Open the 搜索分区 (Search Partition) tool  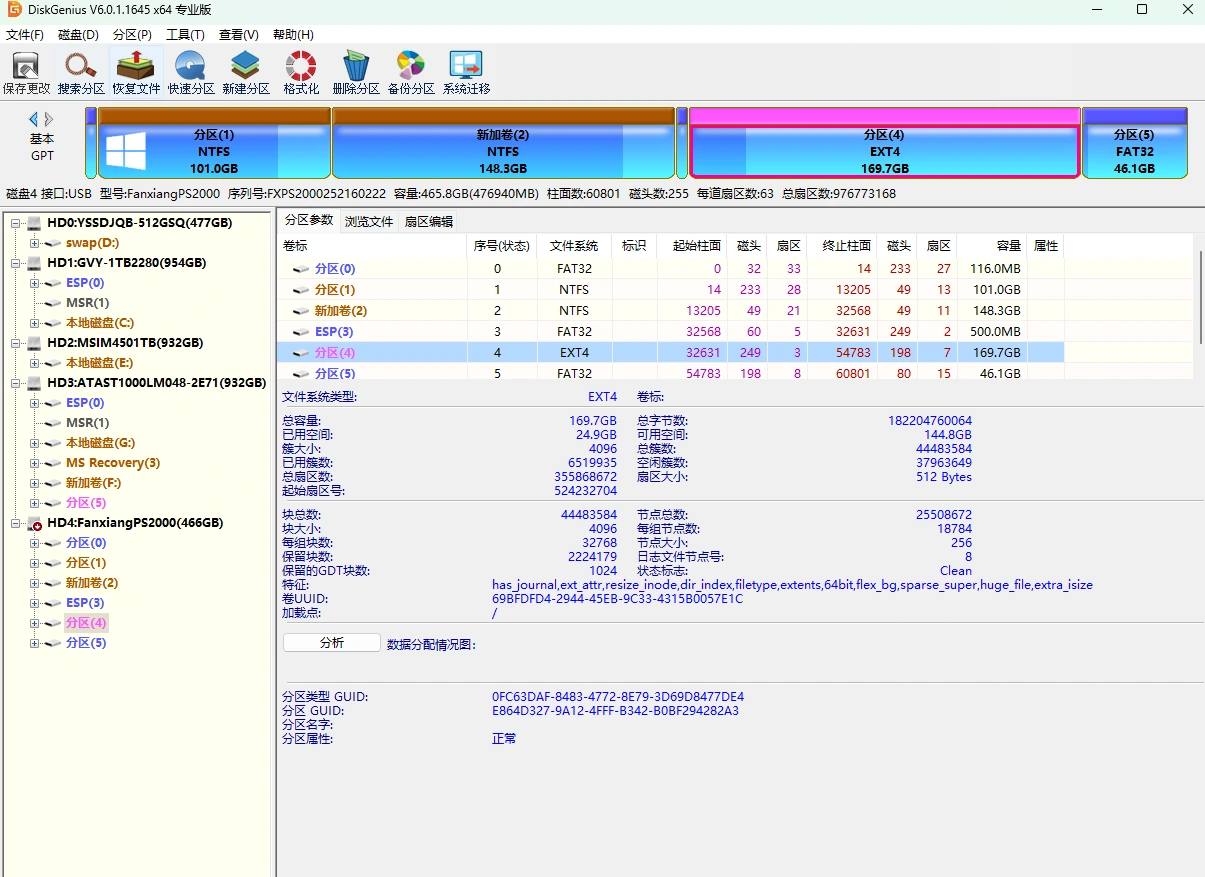click(x=80, y=70)
